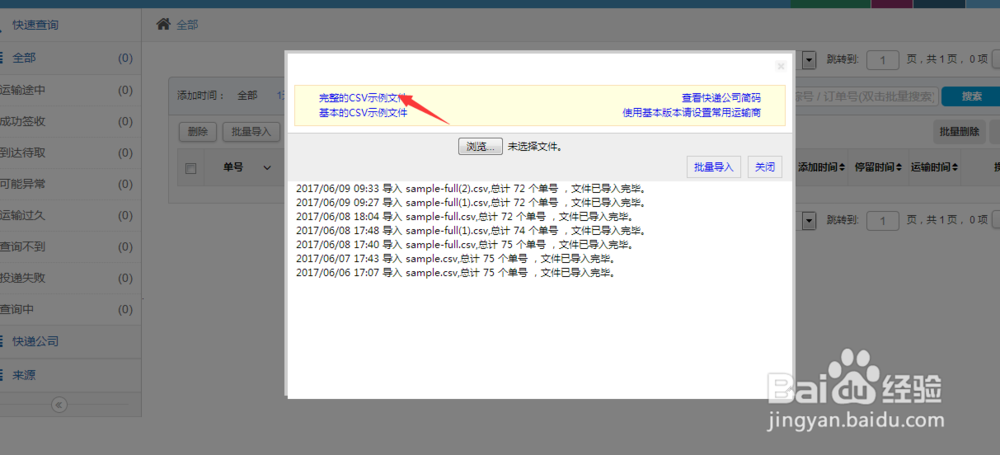Sort by 添加时间 column
The height and width of the screenshot is (455, 1000).
tap(822, 167)
